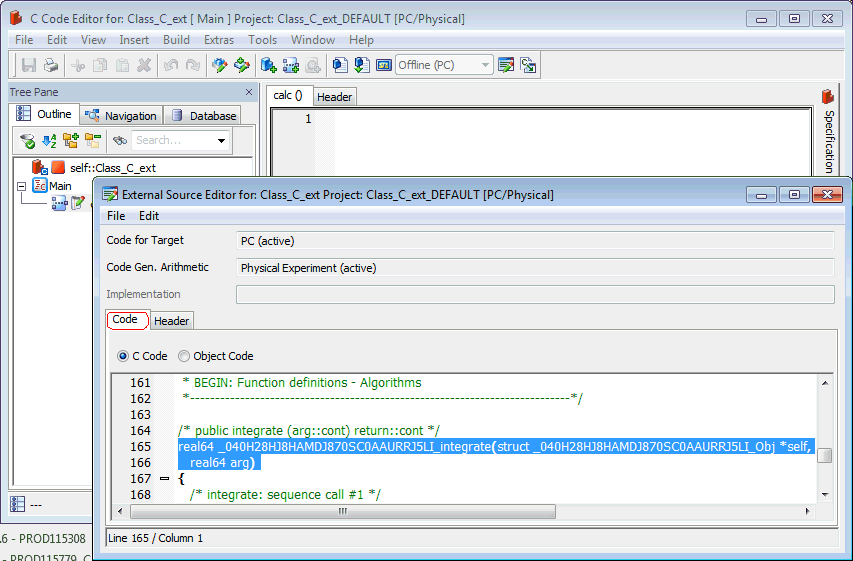Select the Main tree item

tap(60, 186)
